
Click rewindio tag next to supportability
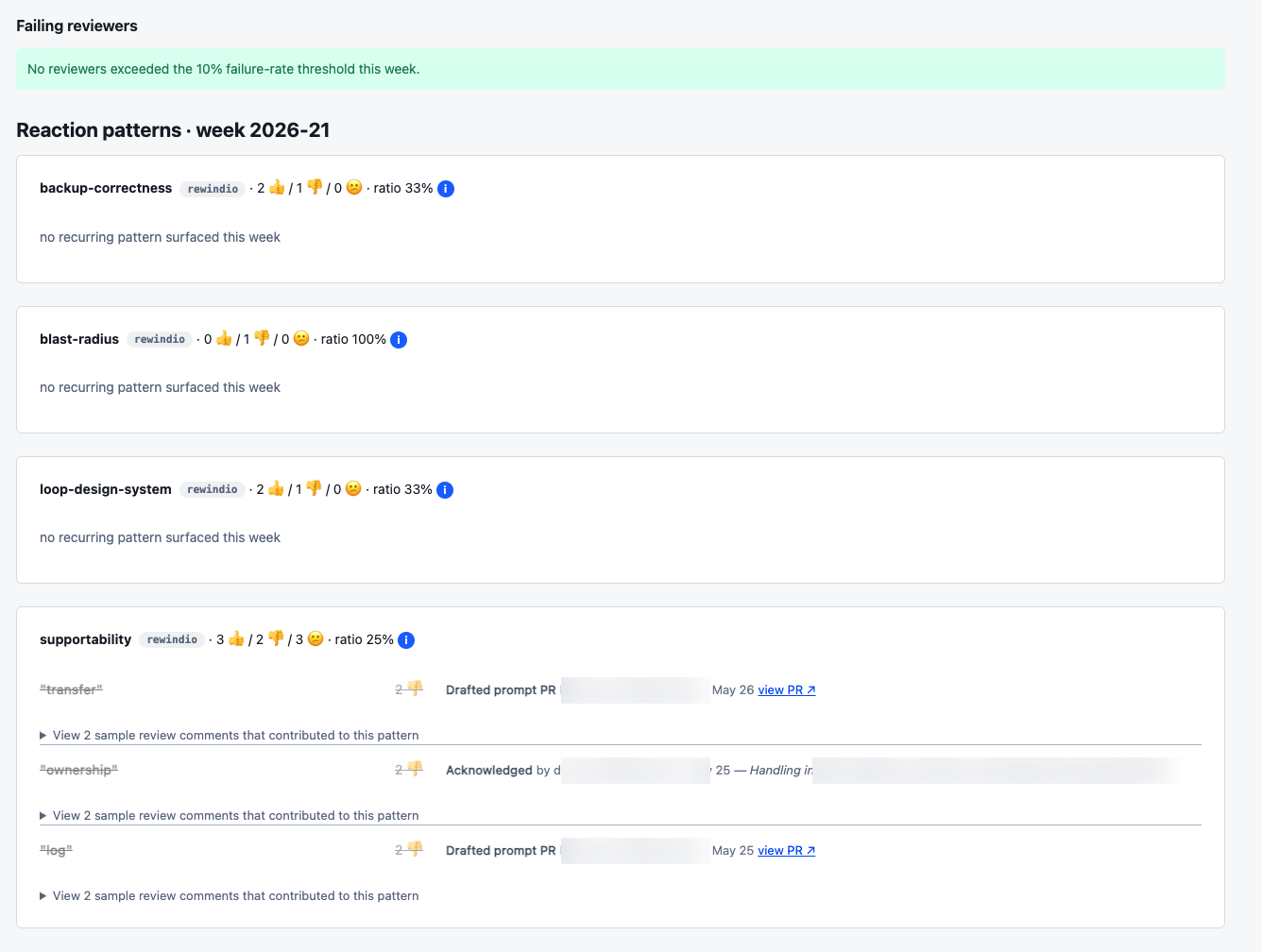[x=172, y=639]
